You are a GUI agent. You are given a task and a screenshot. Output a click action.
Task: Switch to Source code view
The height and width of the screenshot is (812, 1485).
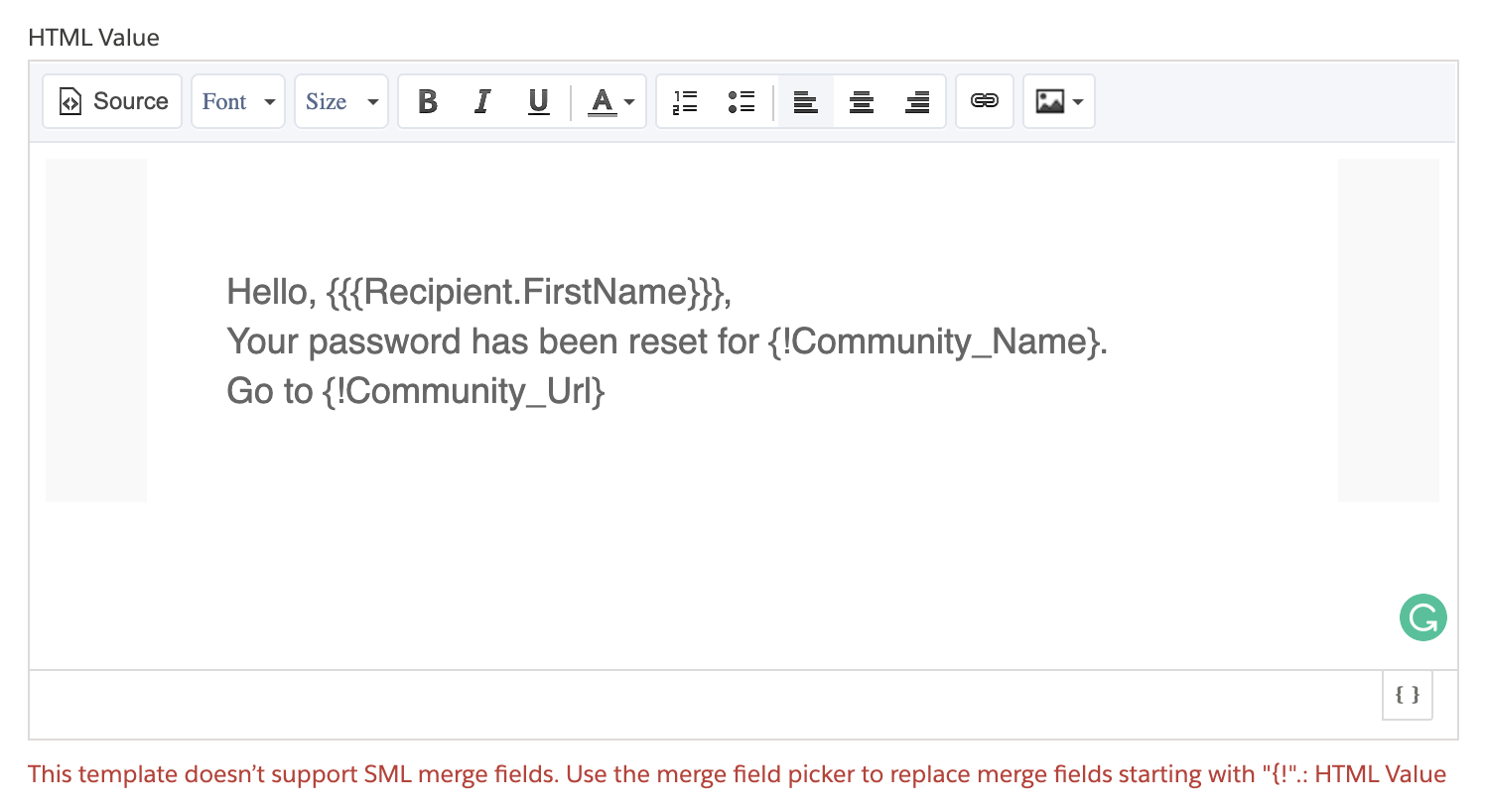[112, 101]
